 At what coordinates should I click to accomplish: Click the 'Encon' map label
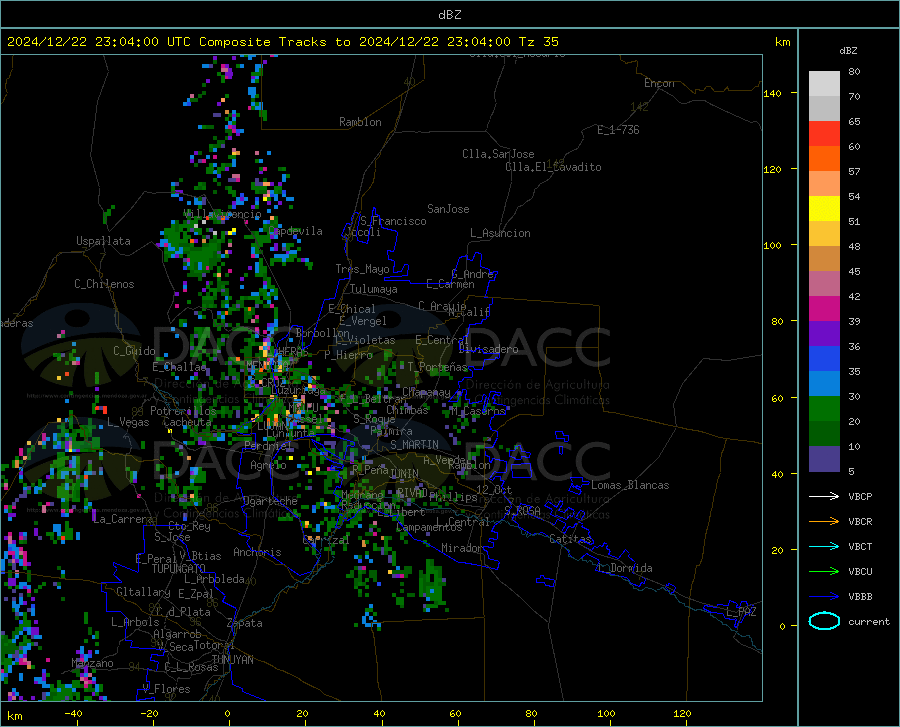[x=659, y=83]
